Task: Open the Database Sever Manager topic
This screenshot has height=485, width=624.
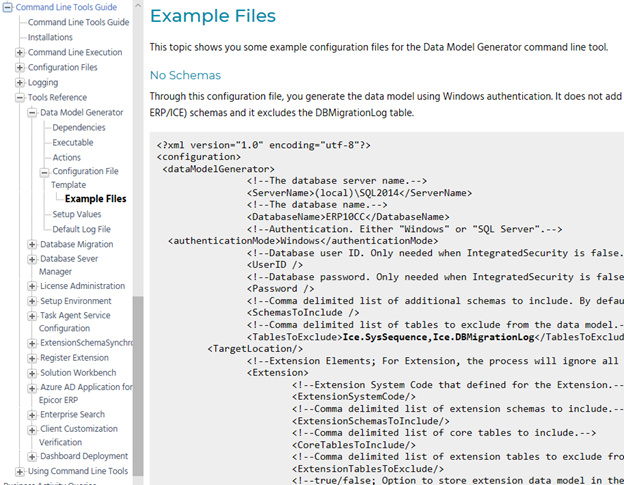Action: click(x=68, y=265)
